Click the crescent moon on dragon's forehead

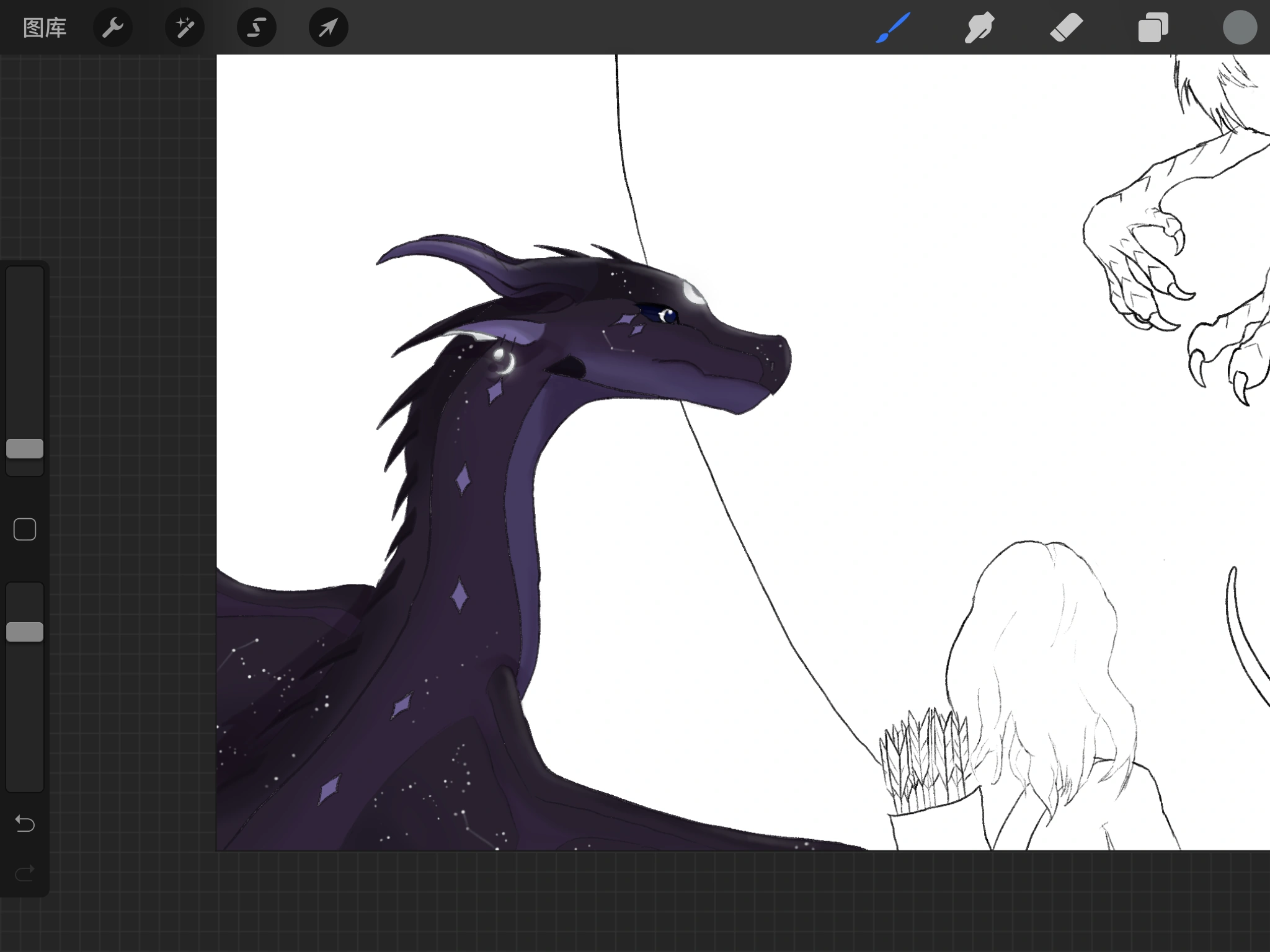coord(693,293)
